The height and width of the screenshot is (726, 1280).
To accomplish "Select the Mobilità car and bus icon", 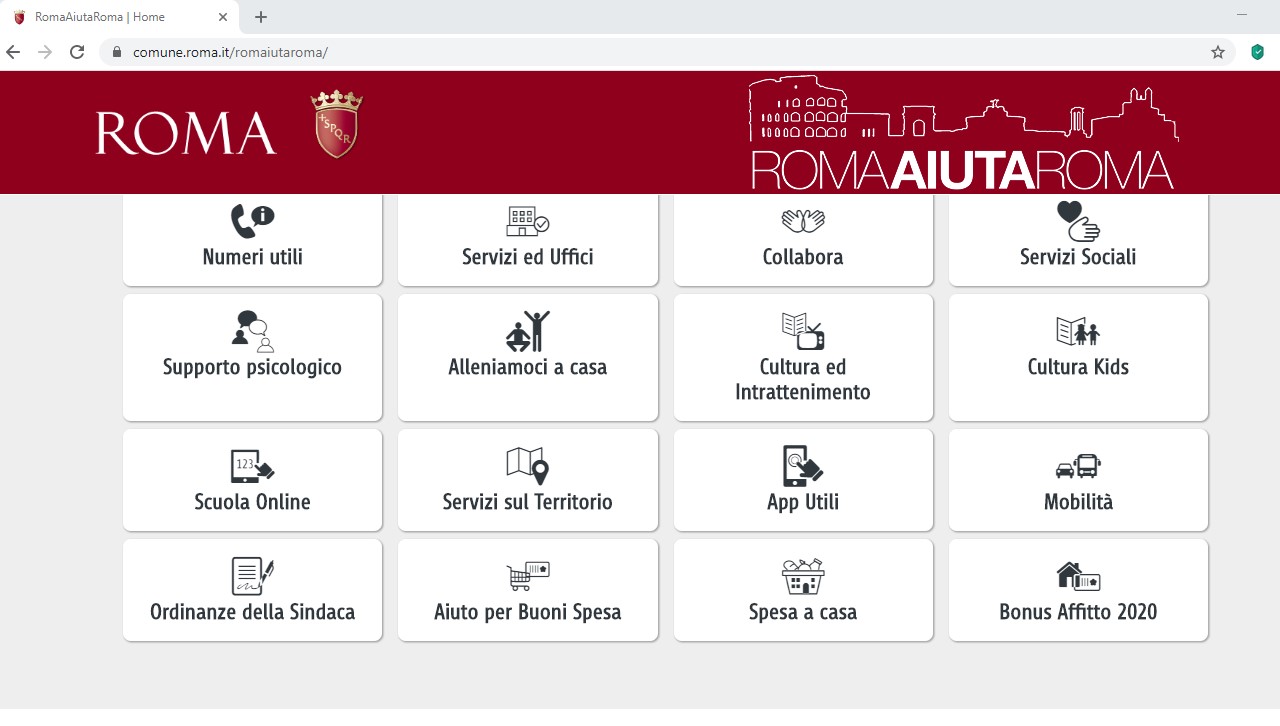I will tap(1078, 466).
